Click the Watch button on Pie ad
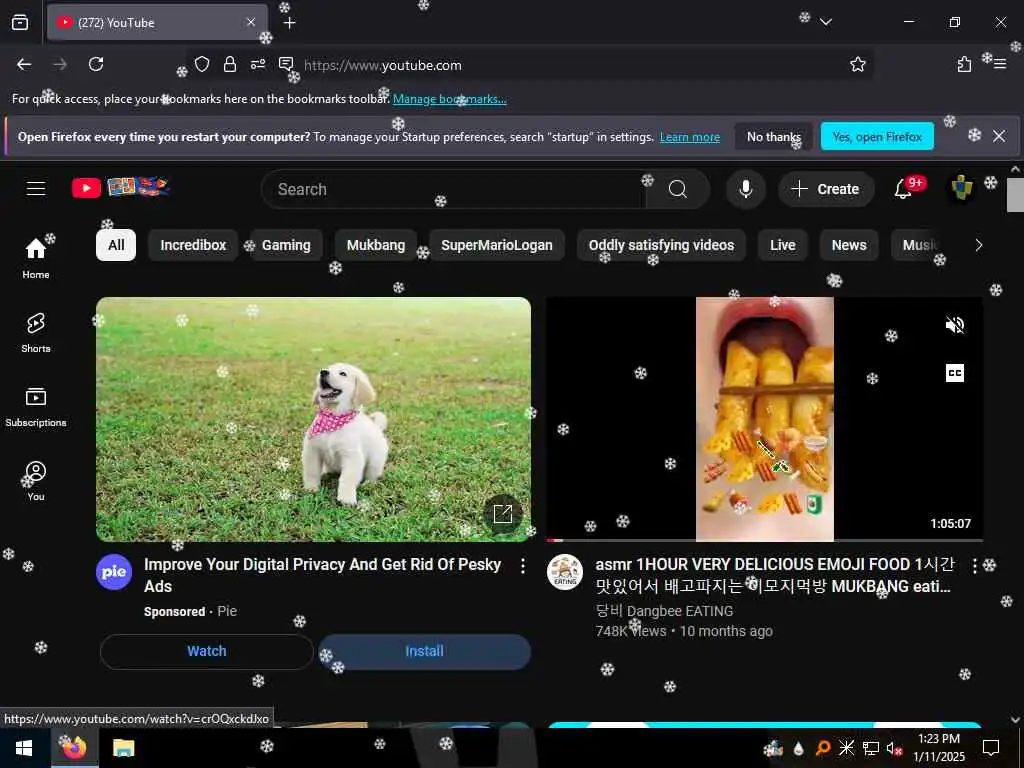 (207, 651)
